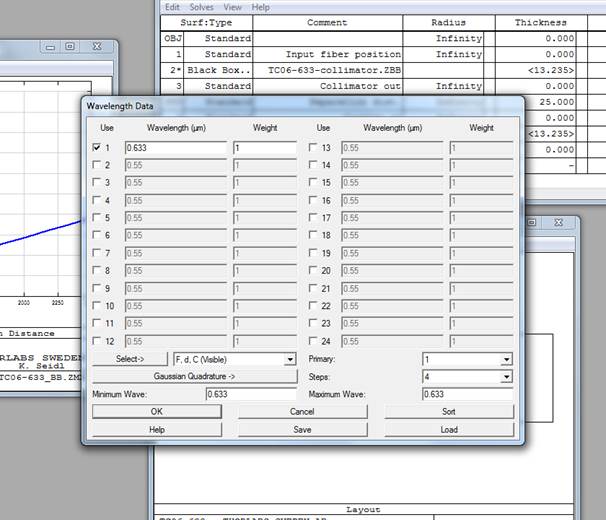Click the Load button
This screenshot has height=520, width=606.
pyautogui.click(x=449, y=429)
